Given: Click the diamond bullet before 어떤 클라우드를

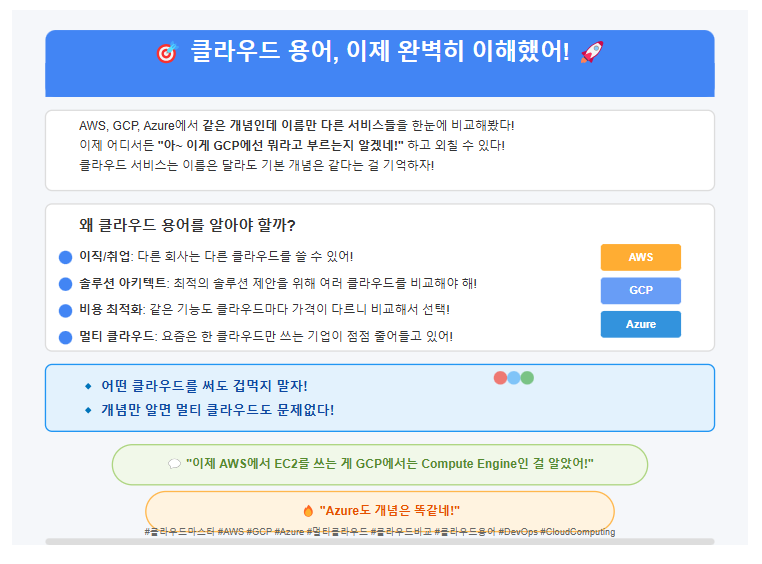Looking at the screenshot, I should coord(88,386).
